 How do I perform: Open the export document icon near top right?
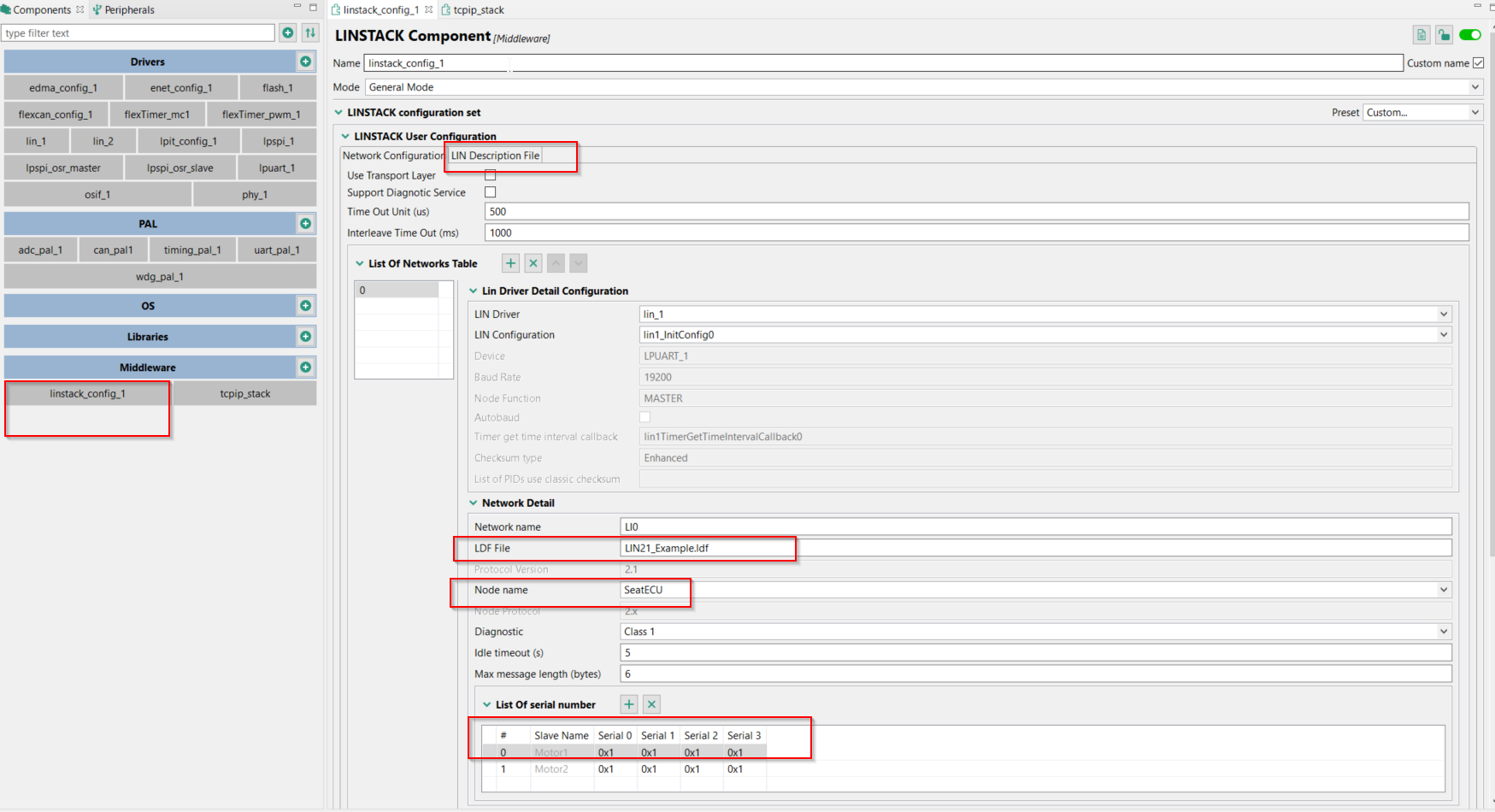pos(1421,34)
